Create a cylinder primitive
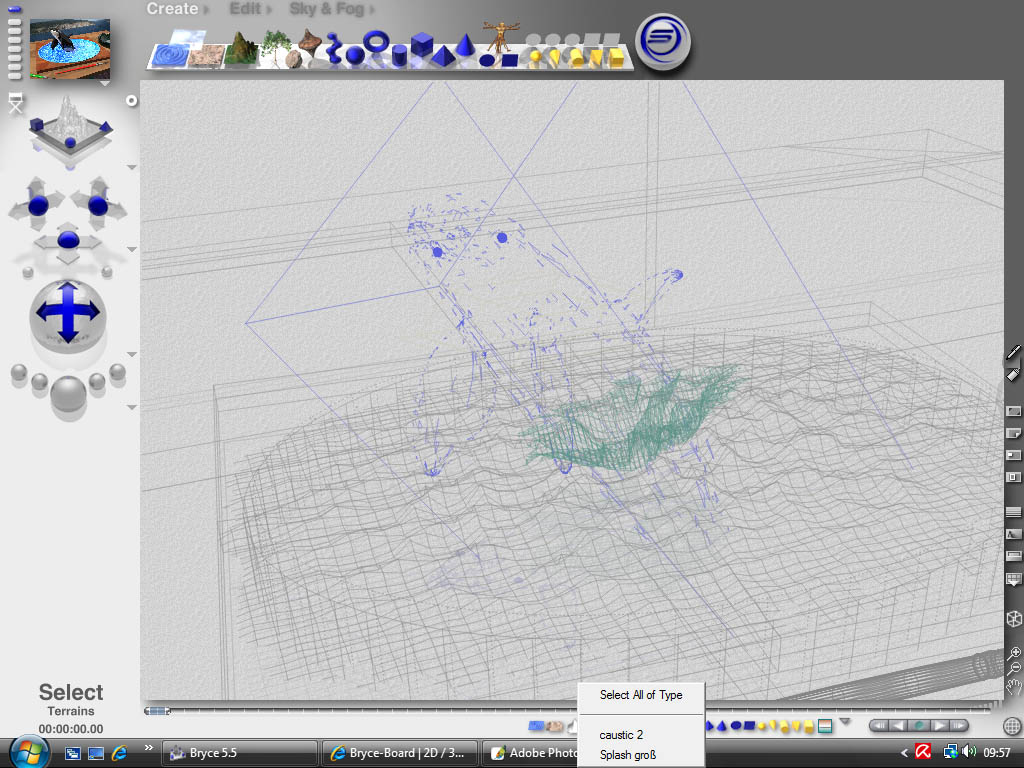The width and height of the screenshot is (1024, 768). coord(399,57)
